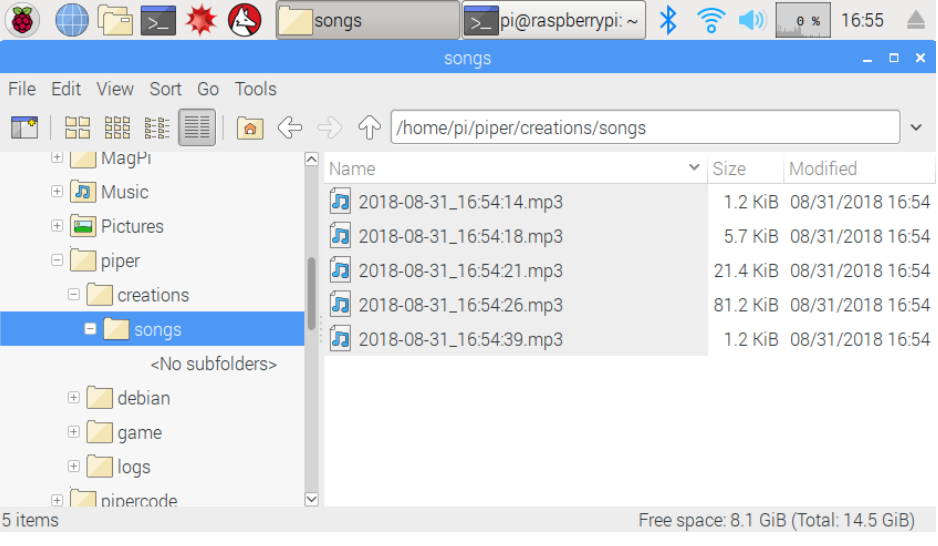Select file 2018-08-31_16:54:14.mp3
The height and width of the screenshot is (546, 938).
coord(461,202)
